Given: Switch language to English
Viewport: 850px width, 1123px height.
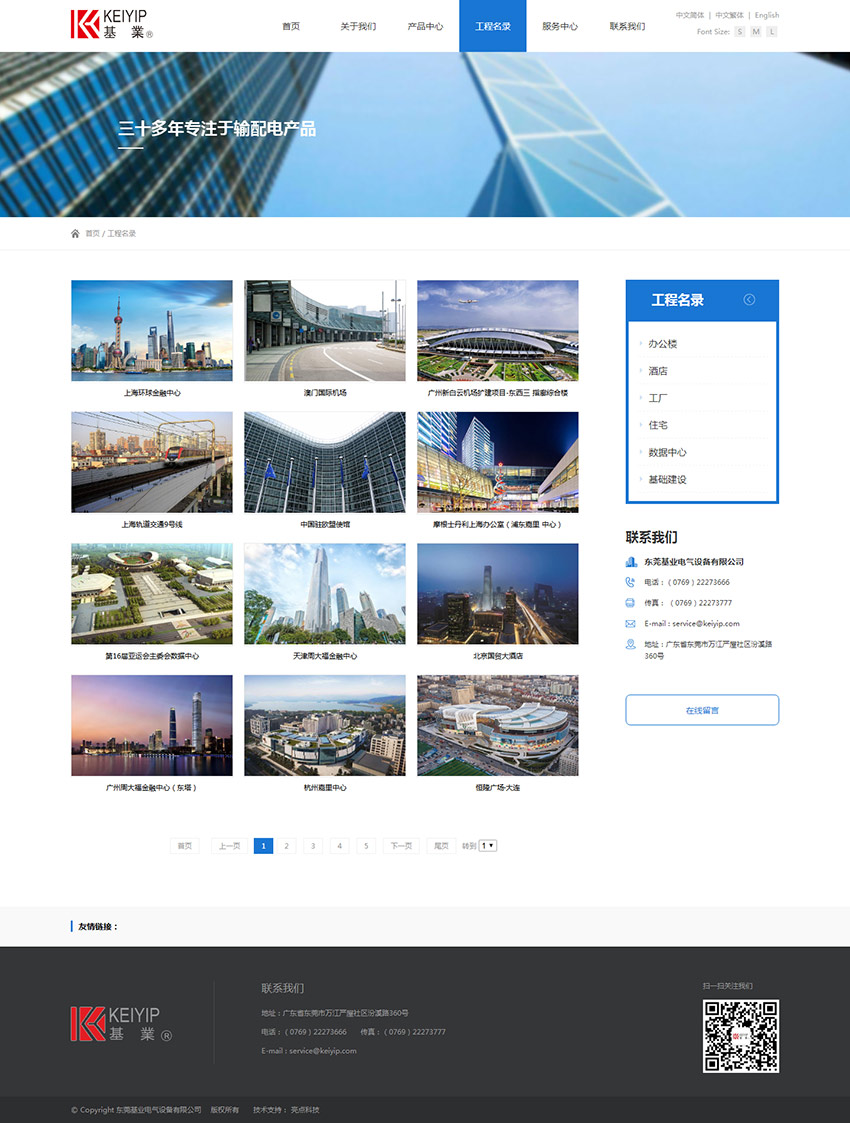Looking at the screenshot, I should coord(767,15).
